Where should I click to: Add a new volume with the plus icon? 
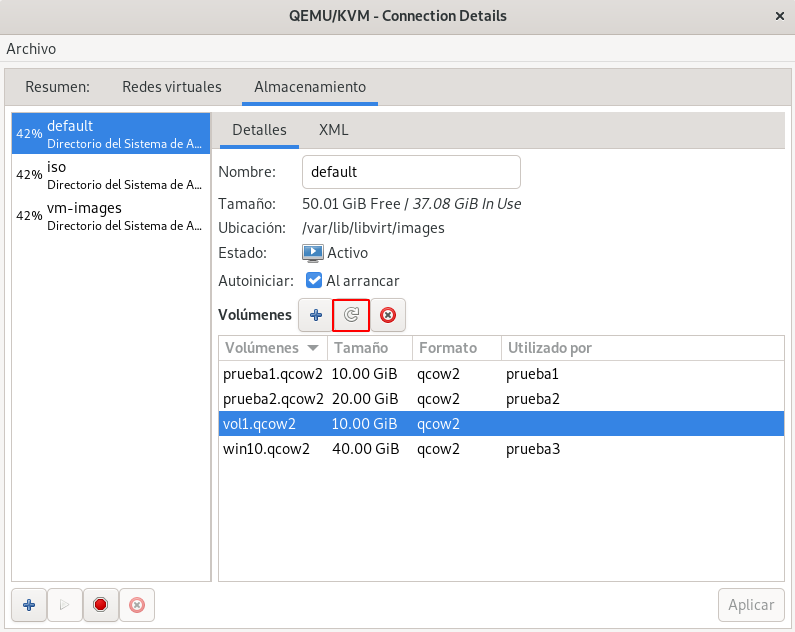click(x=315, y=315)
